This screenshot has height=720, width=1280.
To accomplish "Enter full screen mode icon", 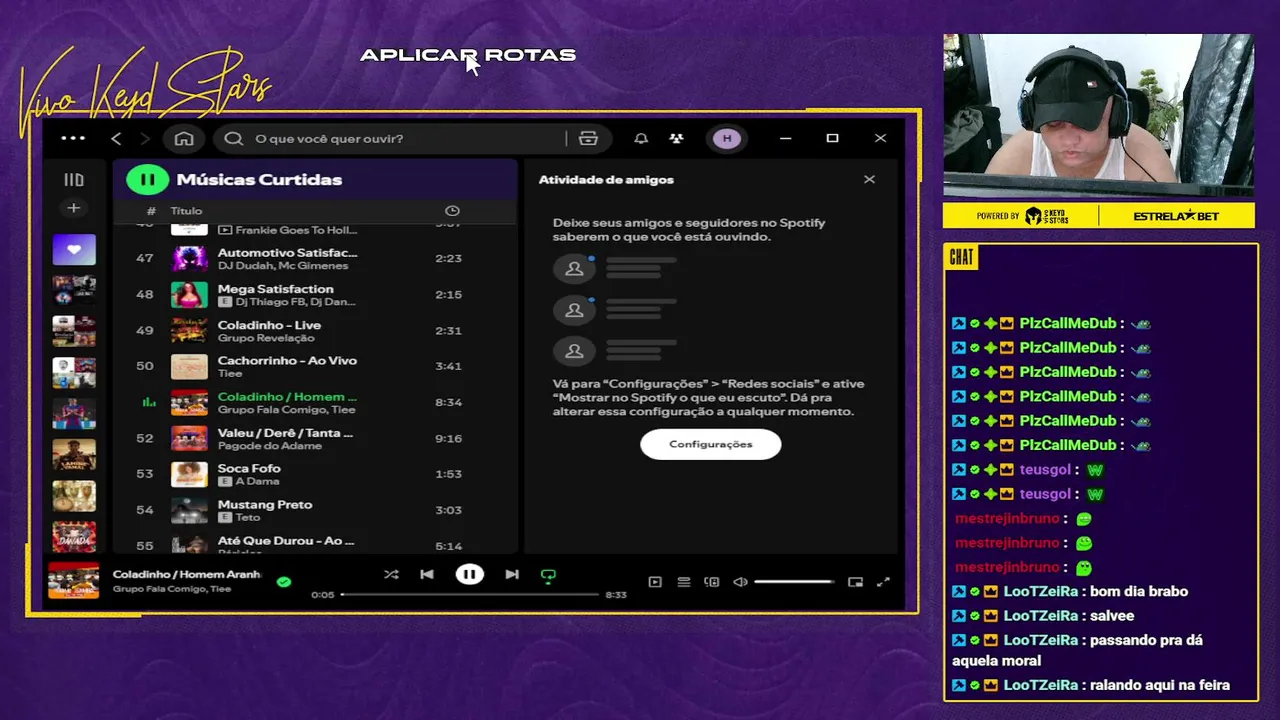I will pos(883,581).
